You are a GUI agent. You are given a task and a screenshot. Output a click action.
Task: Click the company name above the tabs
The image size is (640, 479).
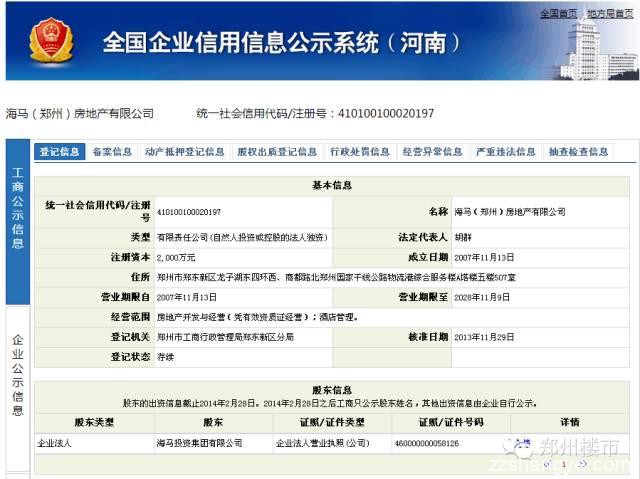pos(80,113)
